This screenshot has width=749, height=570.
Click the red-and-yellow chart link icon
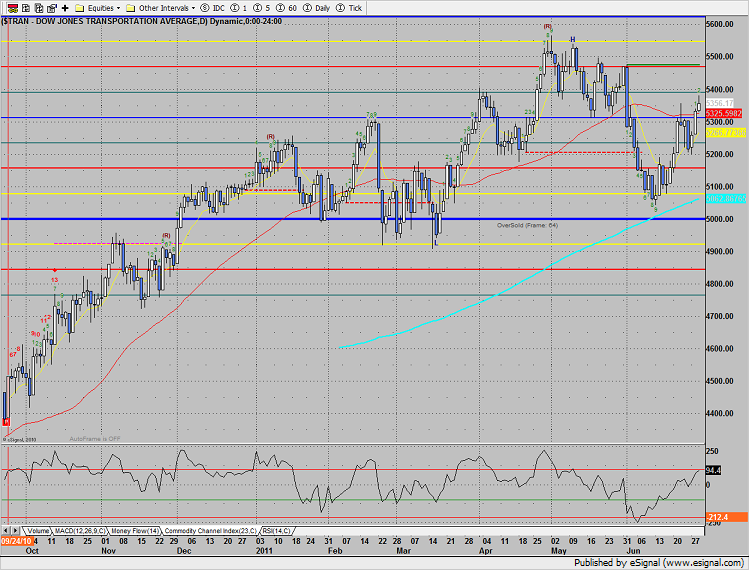click(x=13, y=8)
